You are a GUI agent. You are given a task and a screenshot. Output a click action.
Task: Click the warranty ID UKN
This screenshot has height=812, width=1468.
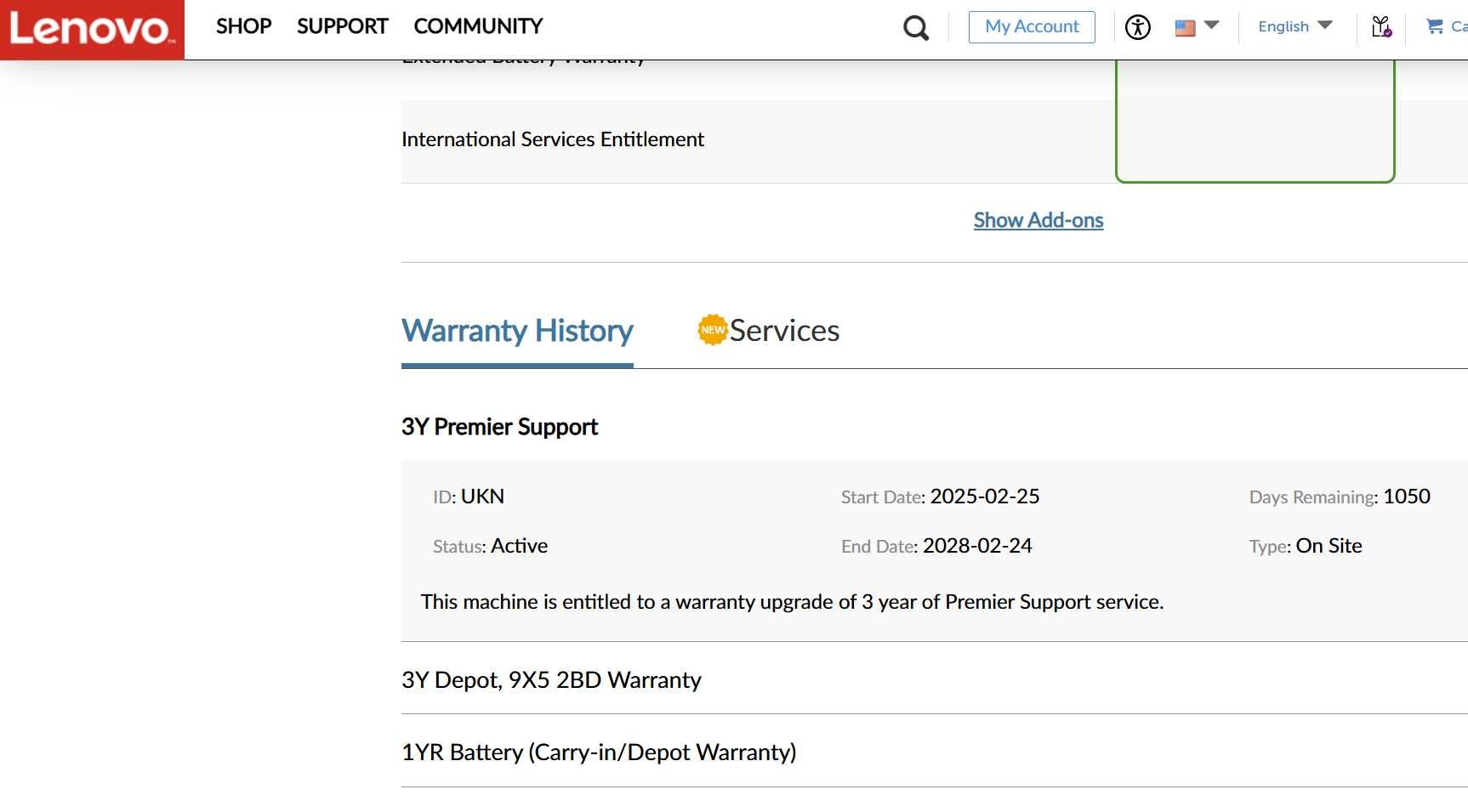tap(482, 497)
